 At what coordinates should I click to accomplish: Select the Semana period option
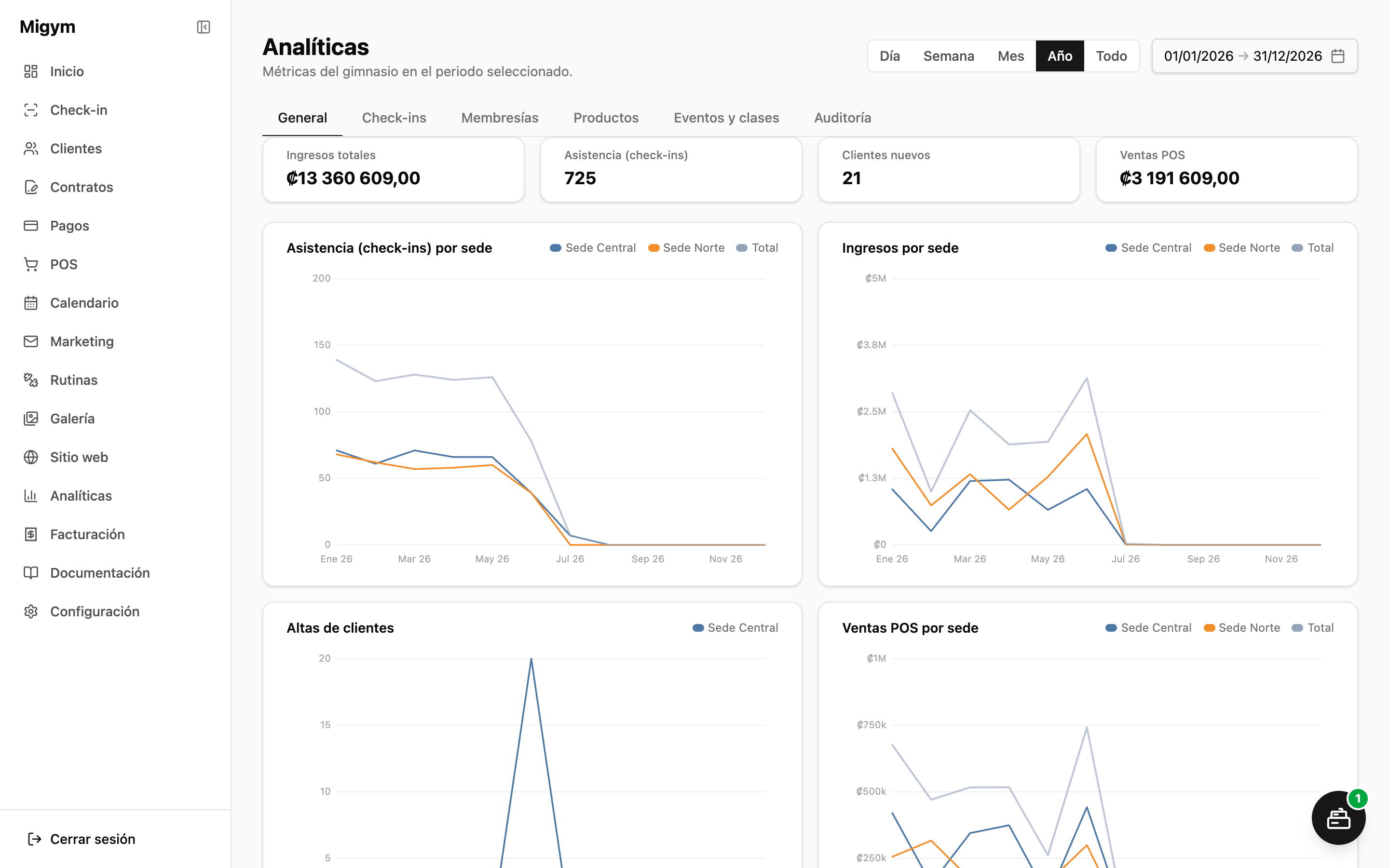(949, 55)
